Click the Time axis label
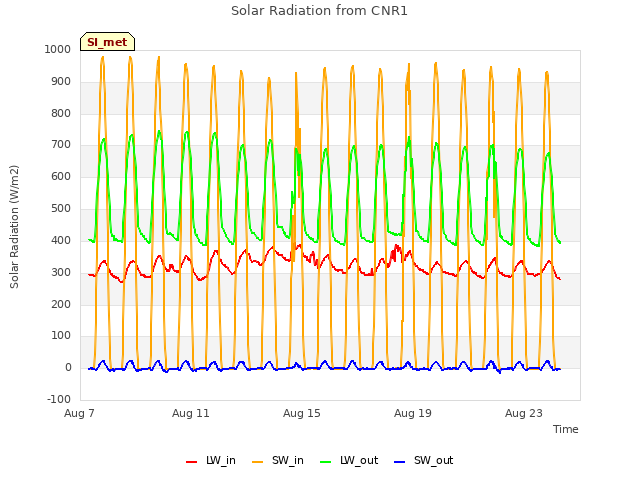 click(x=566, y=429)
